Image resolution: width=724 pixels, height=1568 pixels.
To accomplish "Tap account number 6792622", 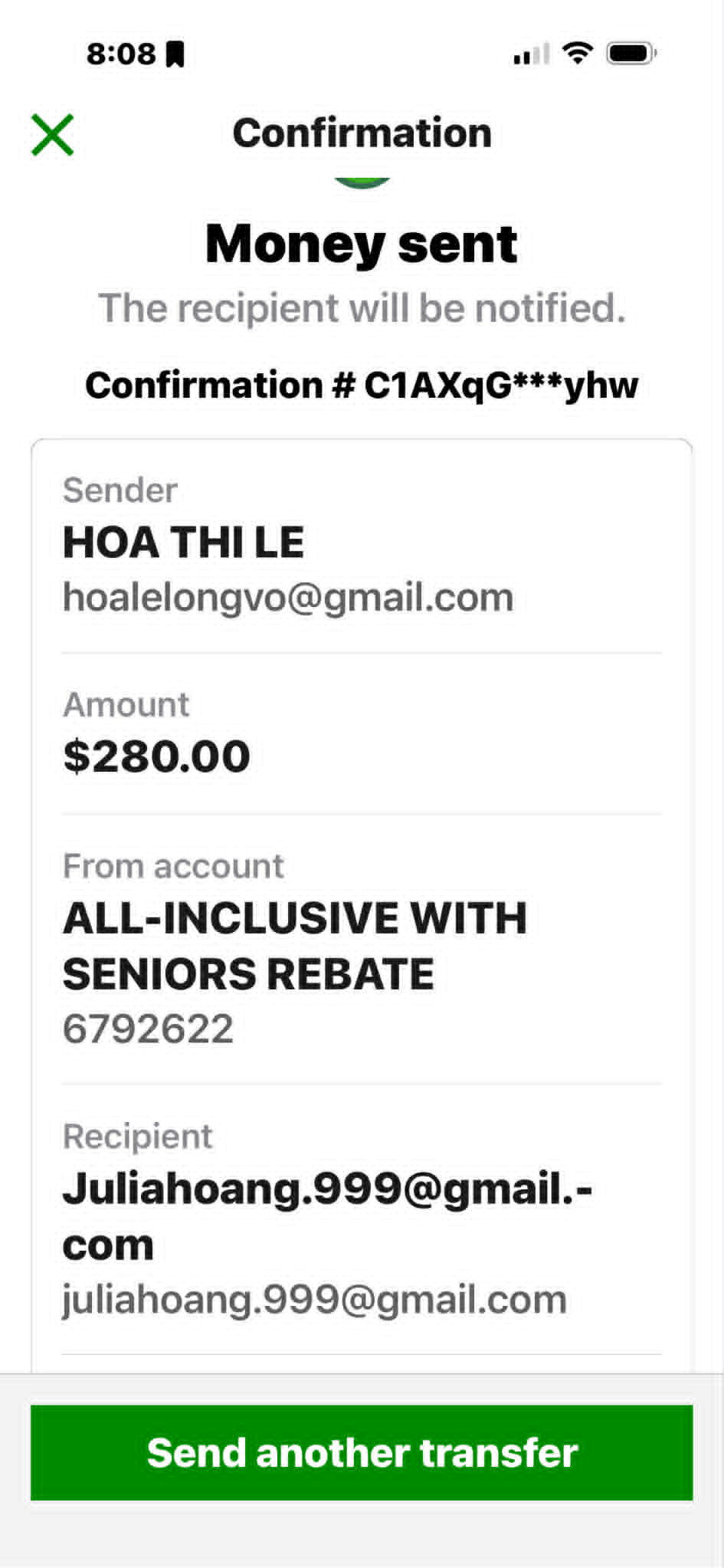I will click(148, 1028).
